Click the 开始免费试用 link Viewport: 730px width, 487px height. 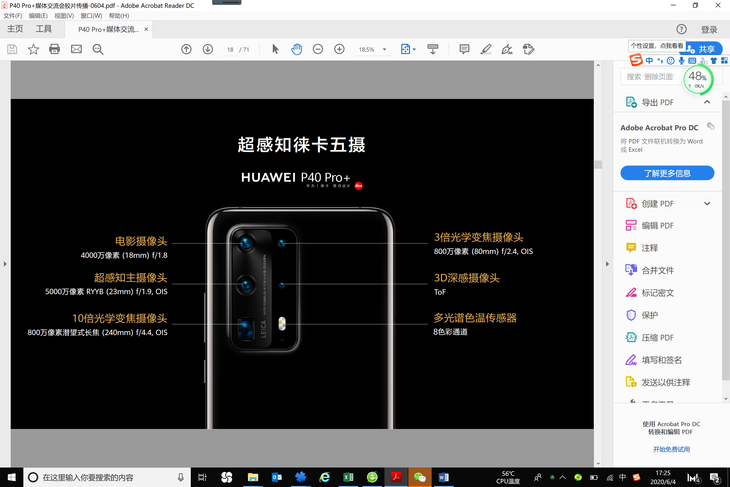click(671, 449)
